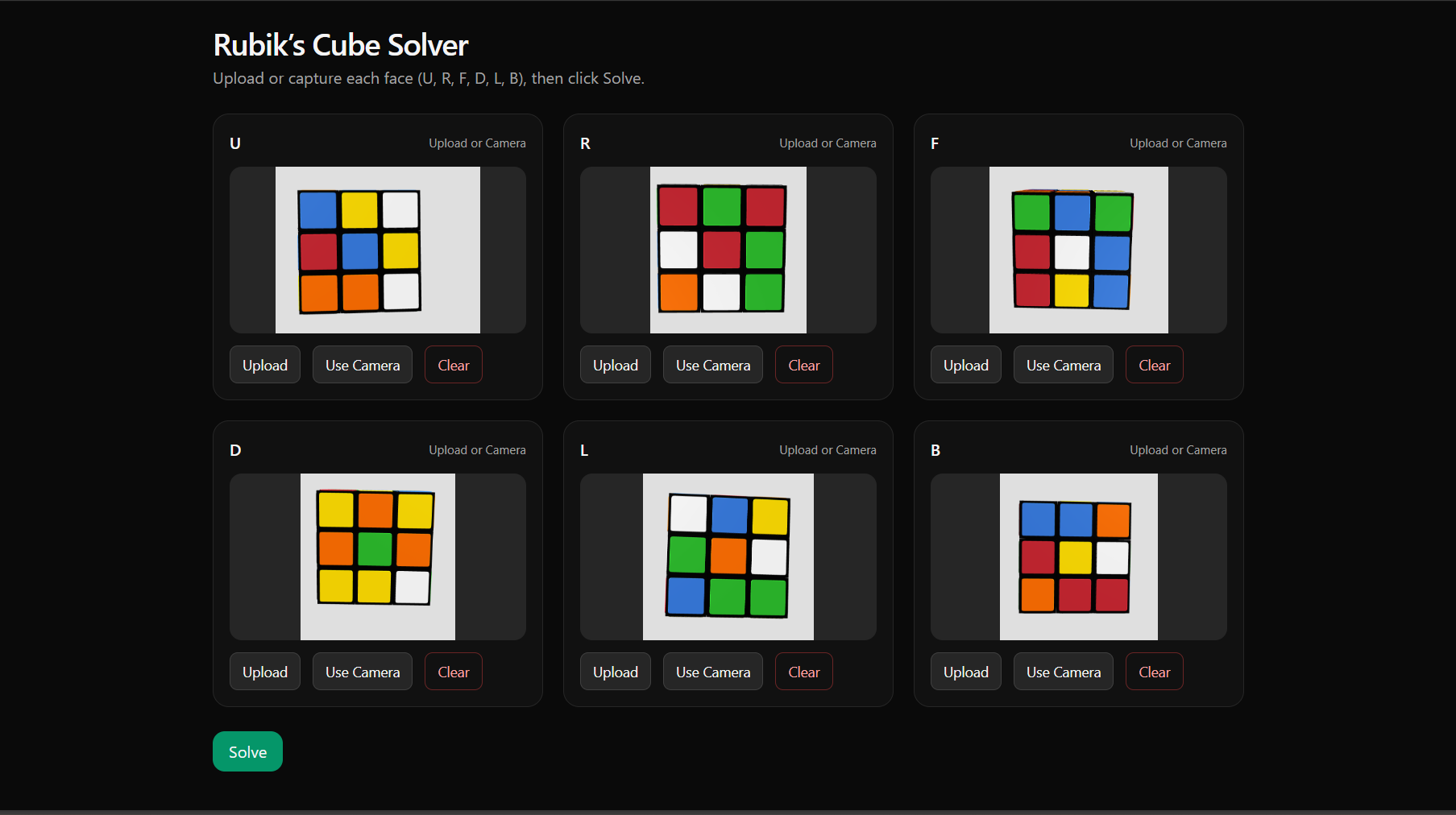1456x815 pixels.
Task: Upload an image for the F face
Action: point(965,365)
